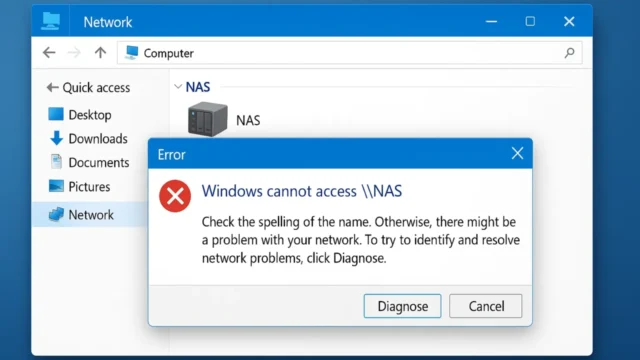Click the Pictures icon in sidebar
This screenshot has height=360, width=640.
click(x=56, y=186)
